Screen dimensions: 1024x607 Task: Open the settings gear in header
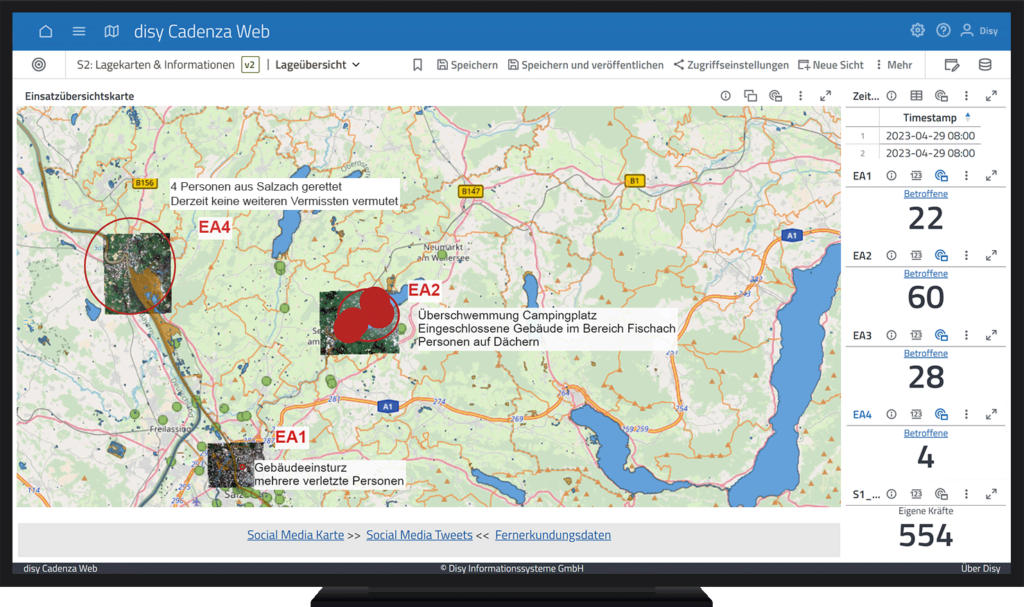click(x=918, y=30)
